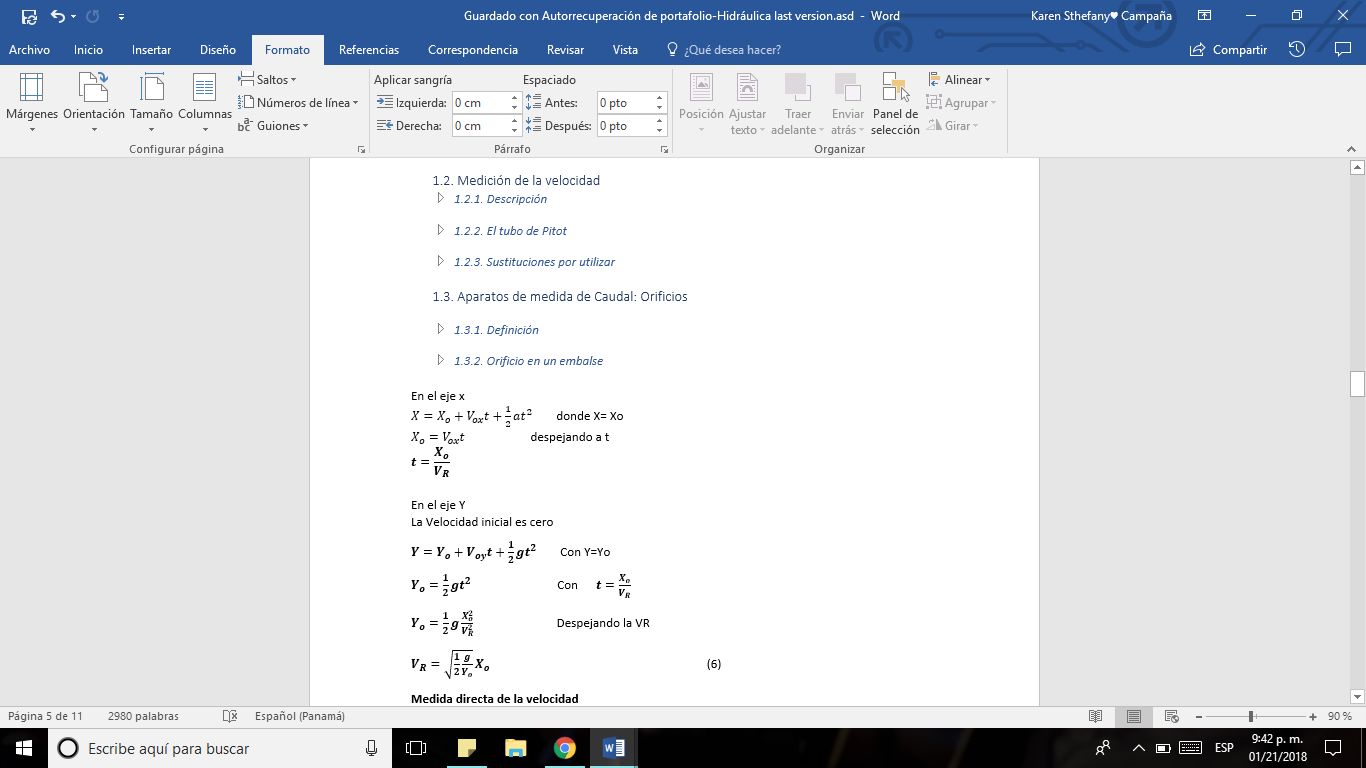The image size is (1366, 768).
Task: Click heading 1.3. Aparatos de medida de Caudal
Action: point(560,296)
